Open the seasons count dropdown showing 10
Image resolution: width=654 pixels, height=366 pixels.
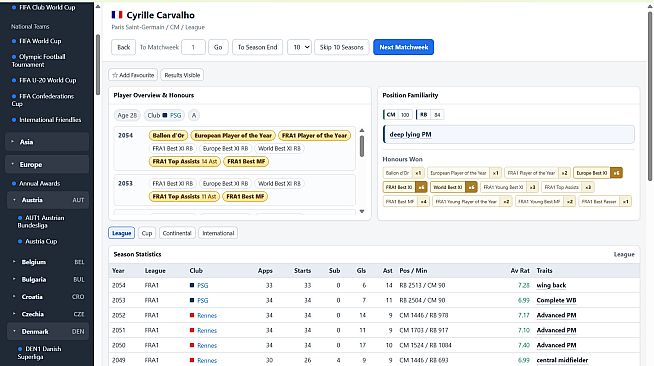pos(299,47)
